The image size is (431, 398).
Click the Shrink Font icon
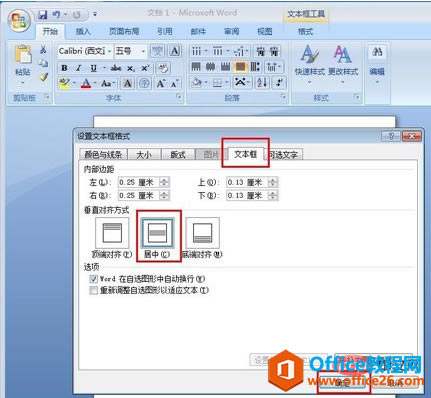point(175,84)
